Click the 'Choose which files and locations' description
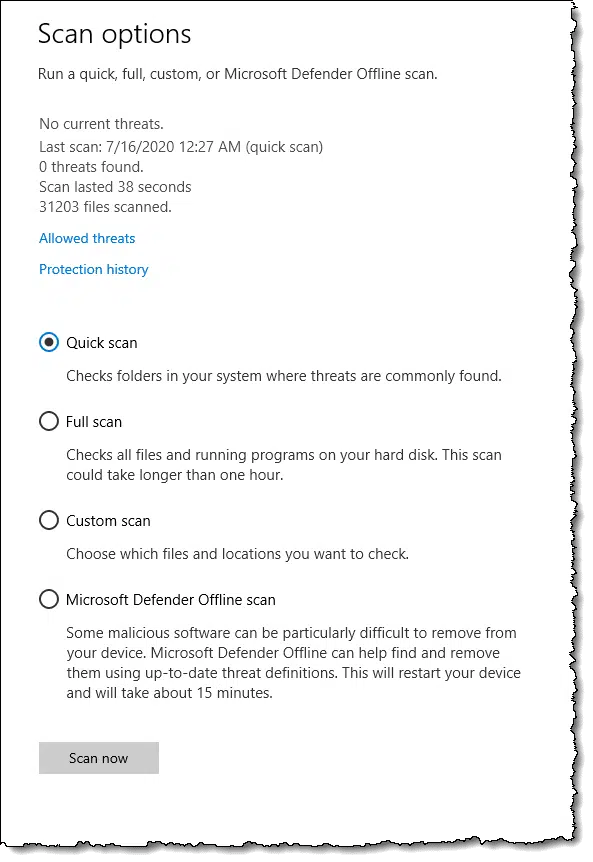The image size is (593, 862). tap(237, 554)
